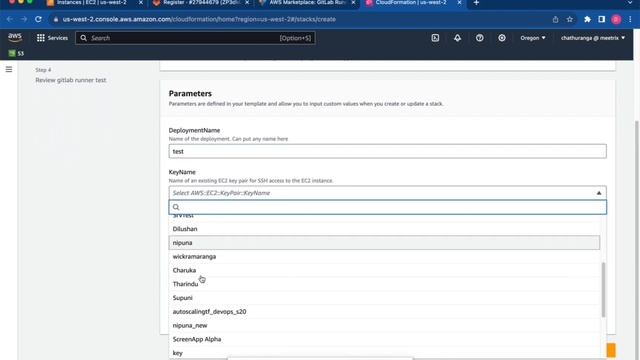The height and width of the screenshot is (360, 640).
Task: Open the Services grid menu
Action: click(52, 38)
